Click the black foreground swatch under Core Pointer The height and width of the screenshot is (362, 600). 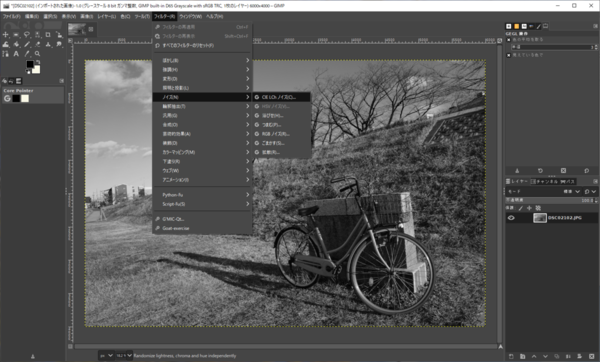click(x=16, y=98)
